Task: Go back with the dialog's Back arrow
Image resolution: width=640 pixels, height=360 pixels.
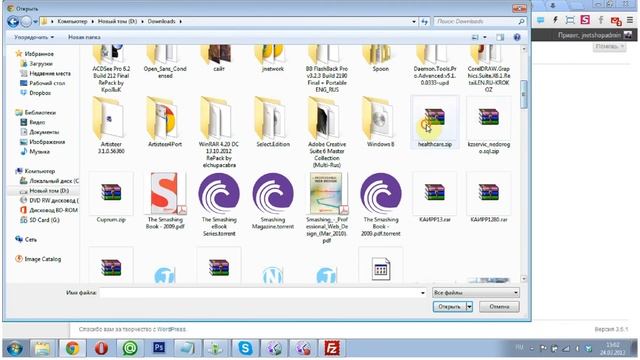Action: pos(13,21)
